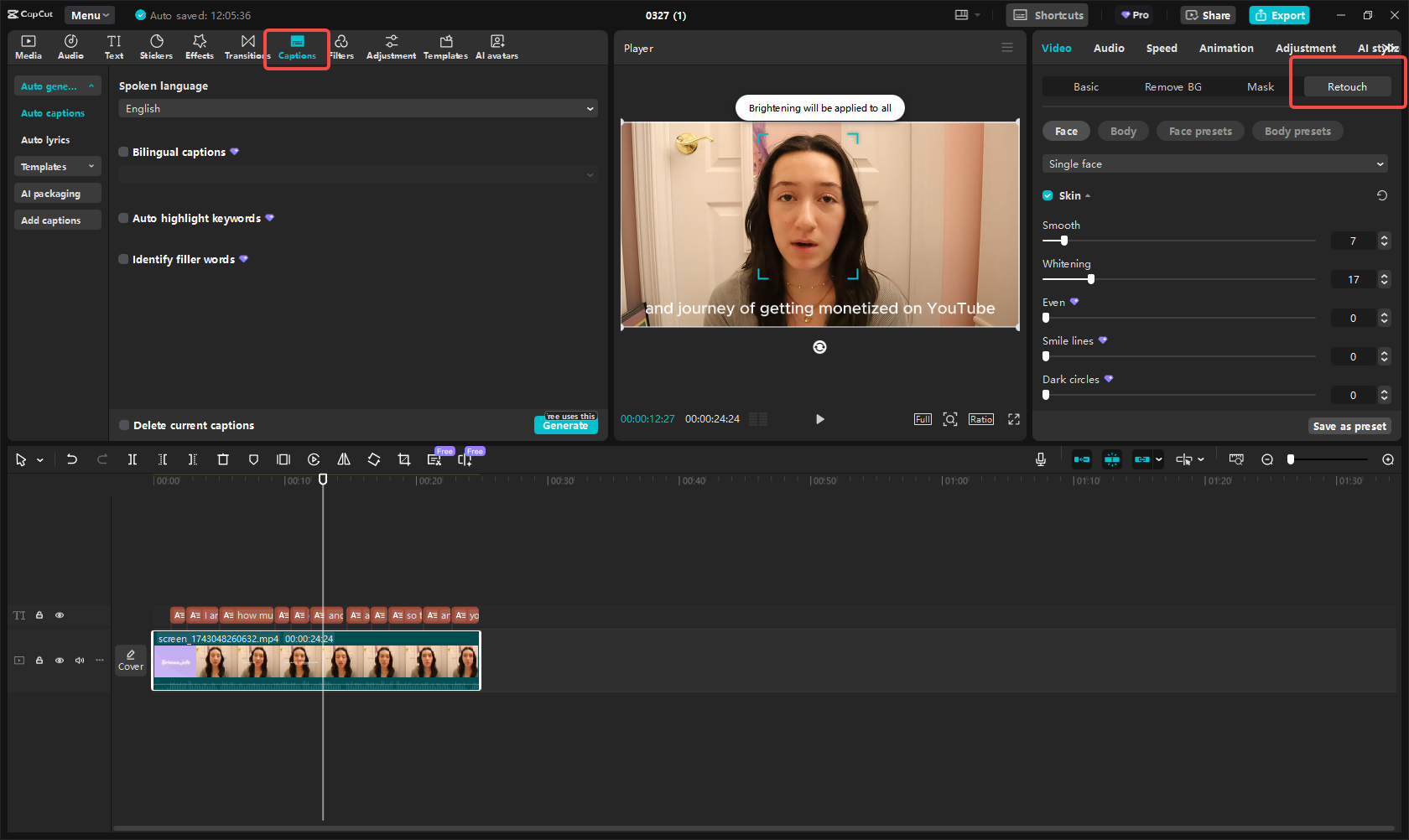The image size is (1409, 840).
Task: Switch to the Retouch tab
Action: click(x=1346, y=86)
